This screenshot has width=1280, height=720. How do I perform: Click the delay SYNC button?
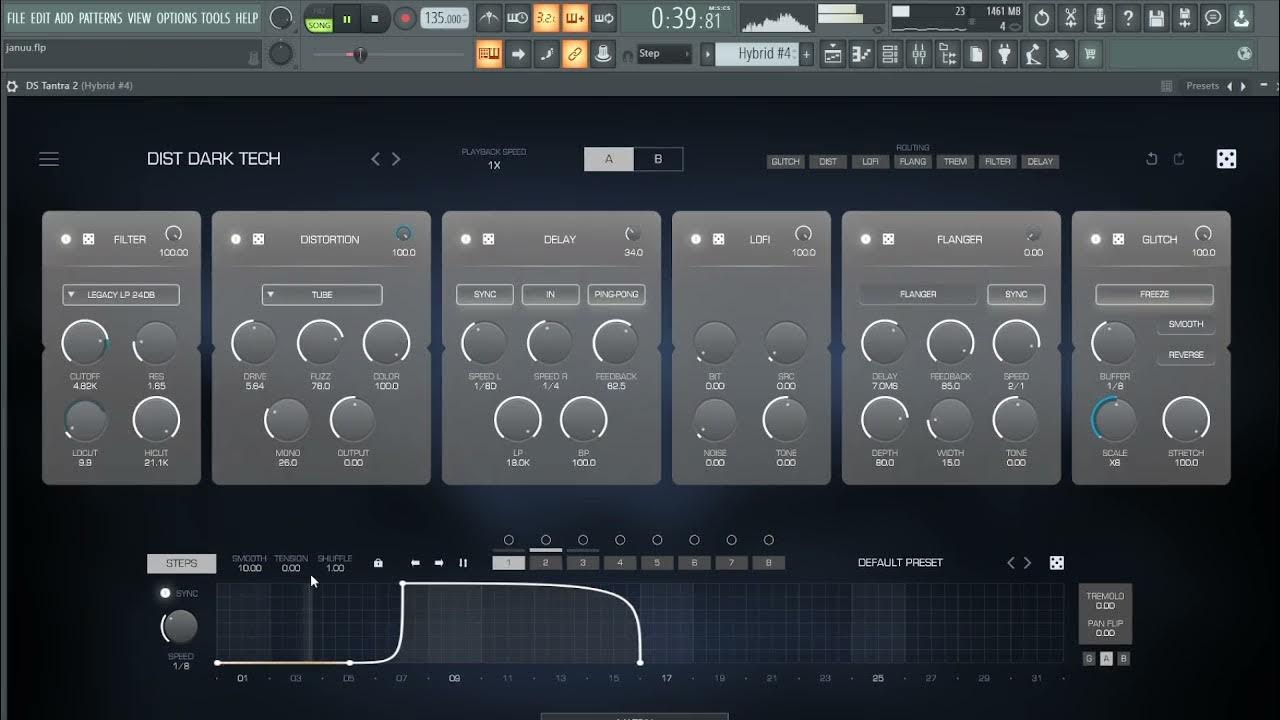pyautogui.click(x=485, y=294)
